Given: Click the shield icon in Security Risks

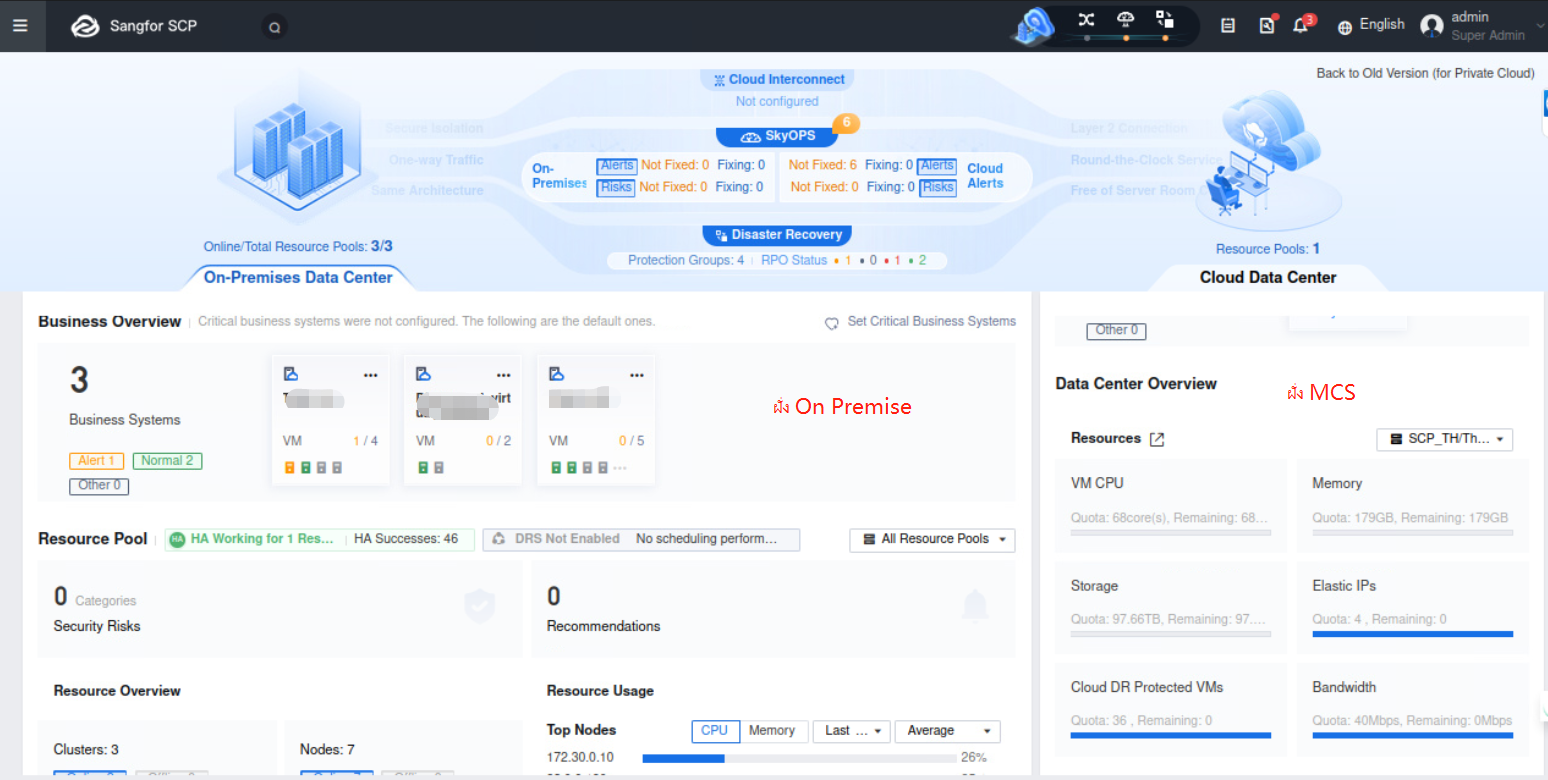Looking at the screenshot, I should pyautogui.click(x=481, y=606).
